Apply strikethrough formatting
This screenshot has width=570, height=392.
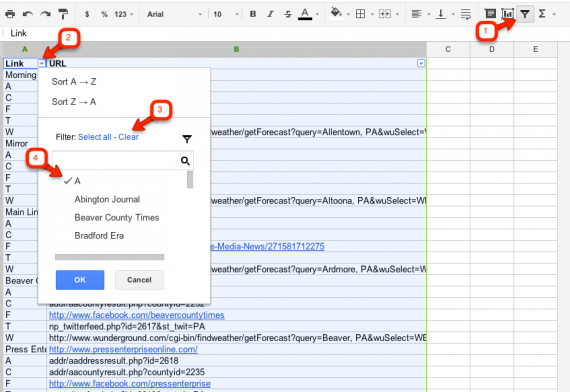coord(288,14)
